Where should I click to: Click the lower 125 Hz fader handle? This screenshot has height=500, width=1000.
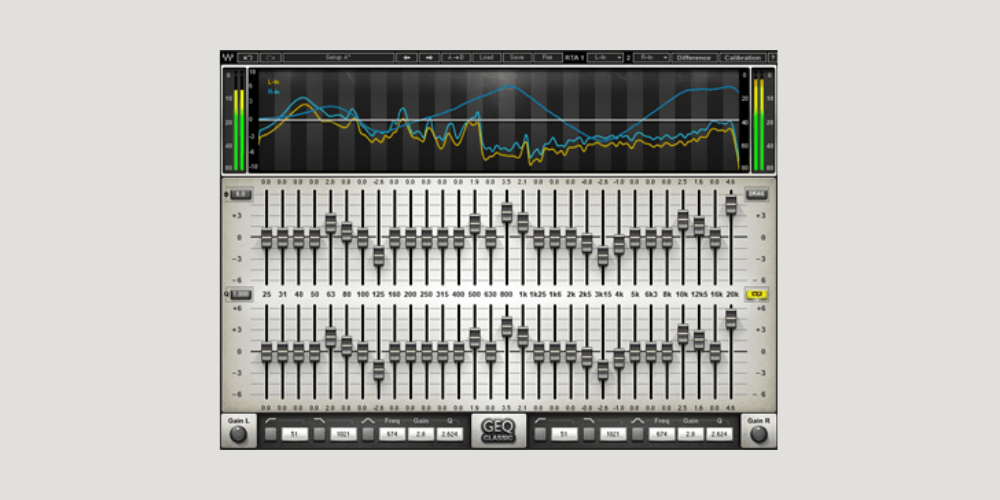[379, 370]
